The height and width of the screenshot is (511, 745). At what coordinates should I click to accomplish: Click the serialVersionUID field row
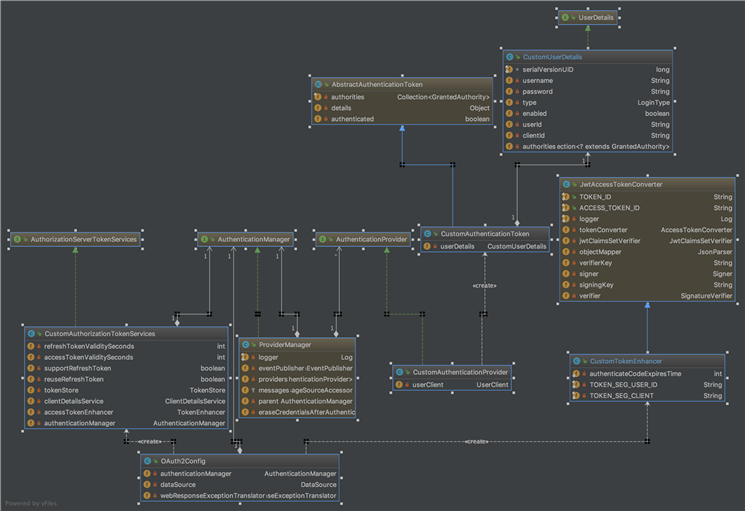click(x=588, y=69)
